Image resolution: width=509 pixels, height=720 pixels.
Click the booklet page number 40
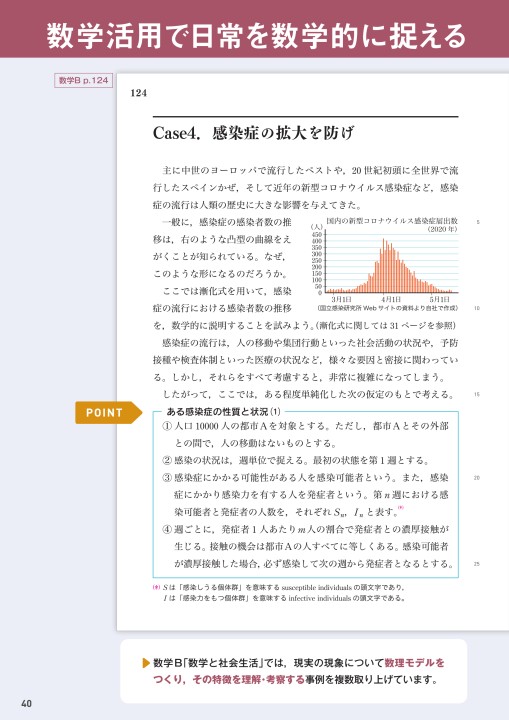[27, 703]
